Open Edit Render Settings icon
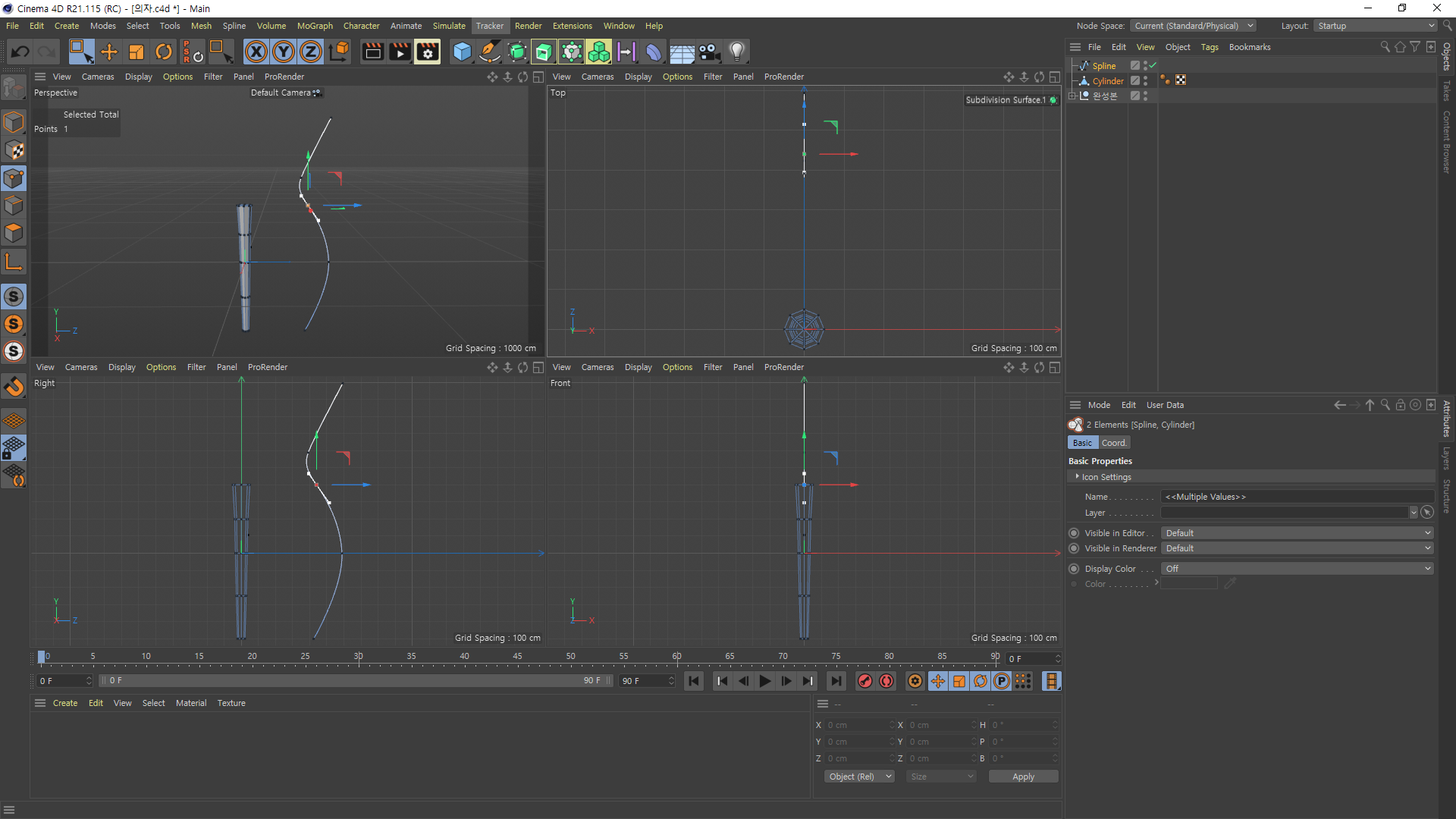Image resolution: width=1456 pixels, height=819 pixels. pos(428,52)
